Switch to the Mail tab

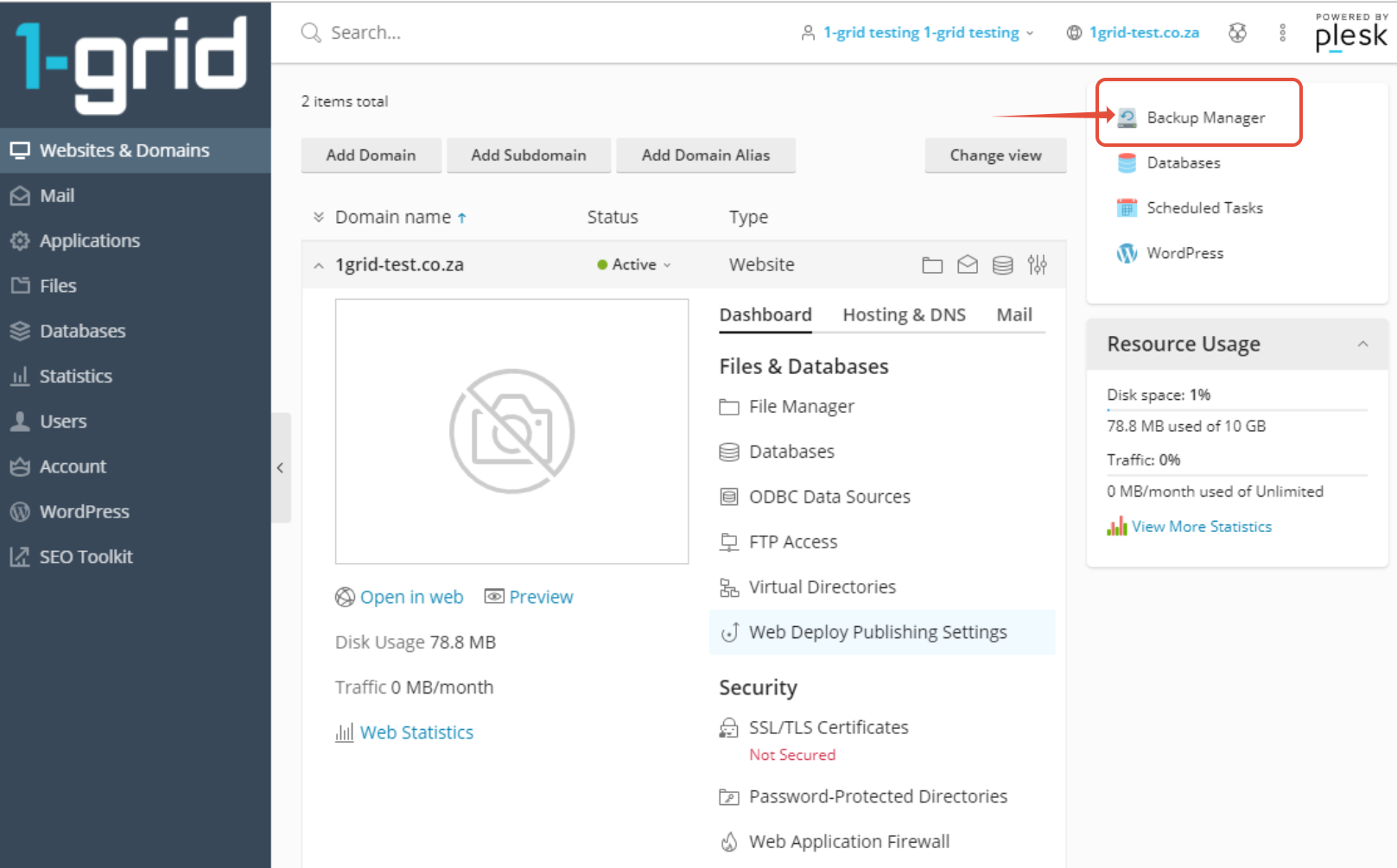(x=1014, y=315)
